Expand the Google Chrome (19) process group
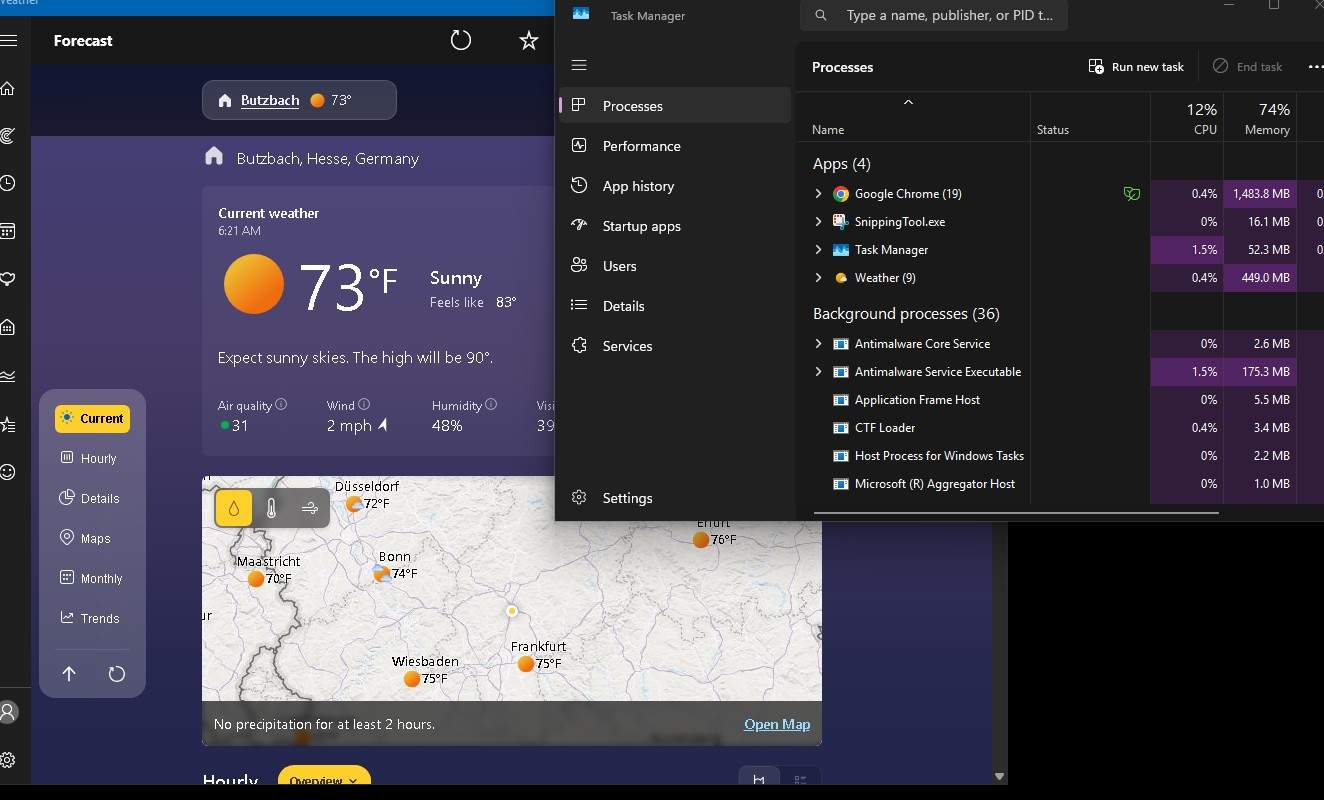This screenshot has height=800, width=1324. [x=818, y=194]
